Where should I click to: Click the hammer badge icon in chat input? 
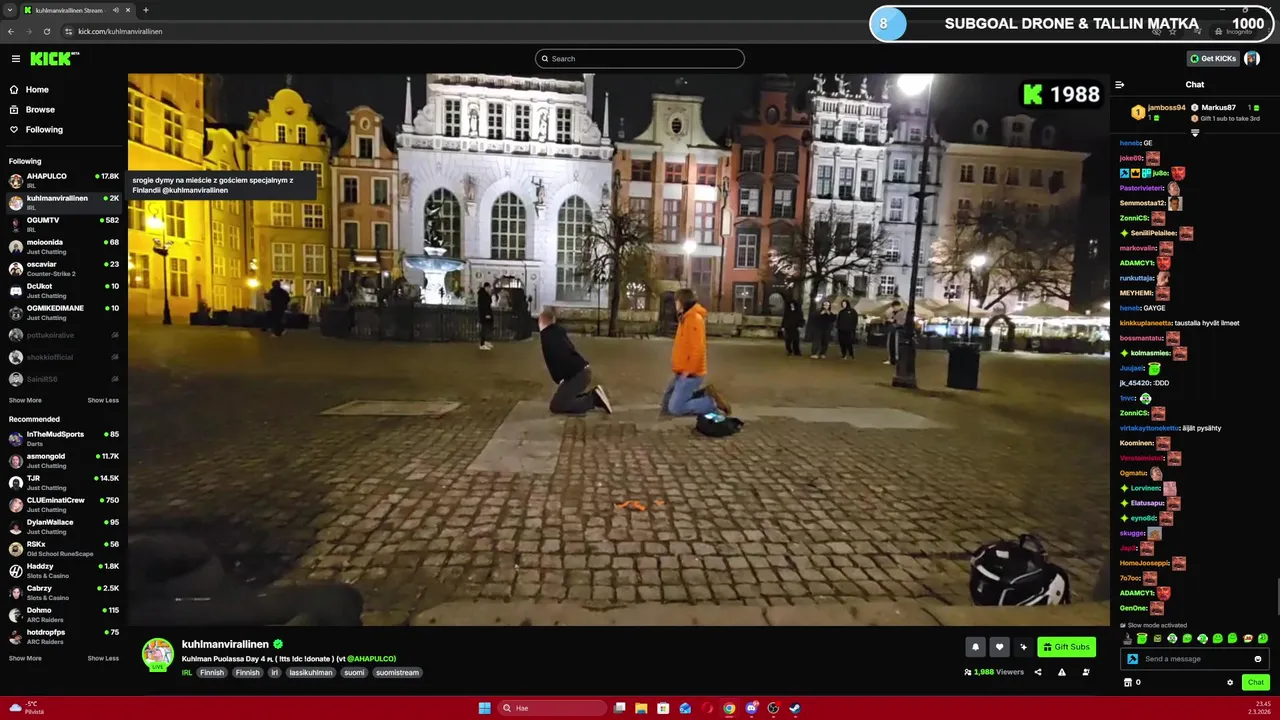tap(1133, 659)
